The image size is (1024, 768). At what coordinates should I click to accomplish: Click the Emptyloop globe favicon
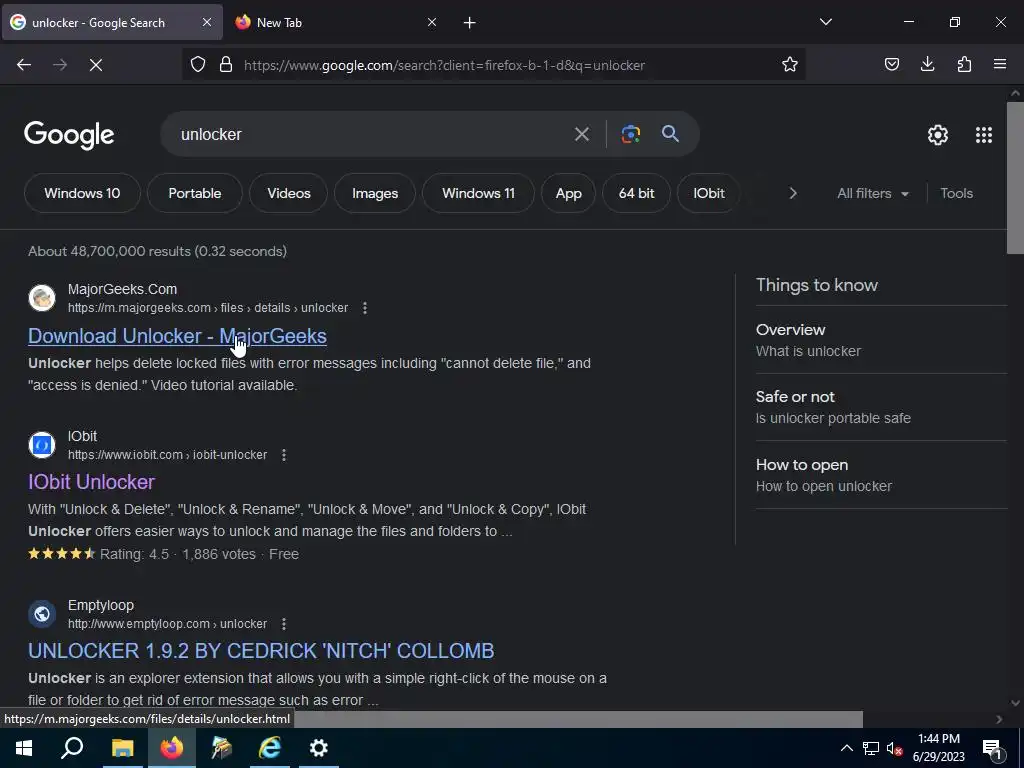(x=42, y=614)
